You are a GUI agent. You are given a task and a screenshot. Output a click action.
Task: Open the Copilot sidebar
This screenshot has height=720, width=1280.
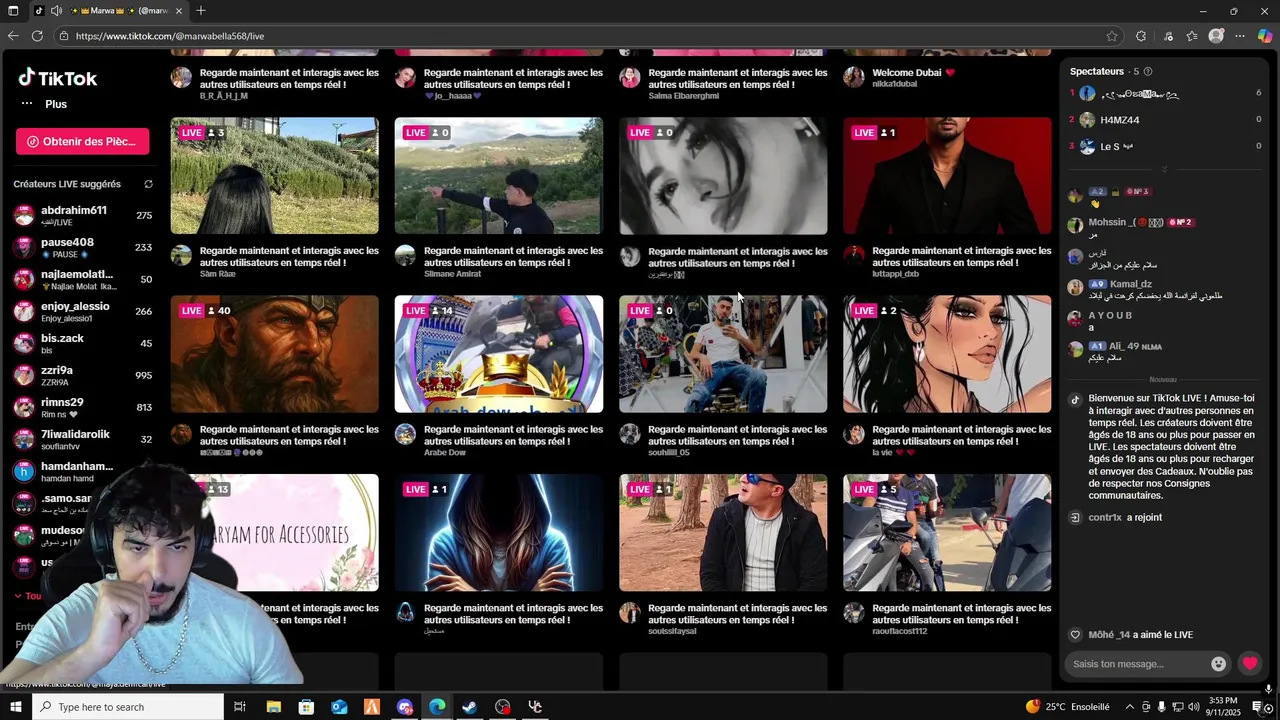click(1265, 36)
